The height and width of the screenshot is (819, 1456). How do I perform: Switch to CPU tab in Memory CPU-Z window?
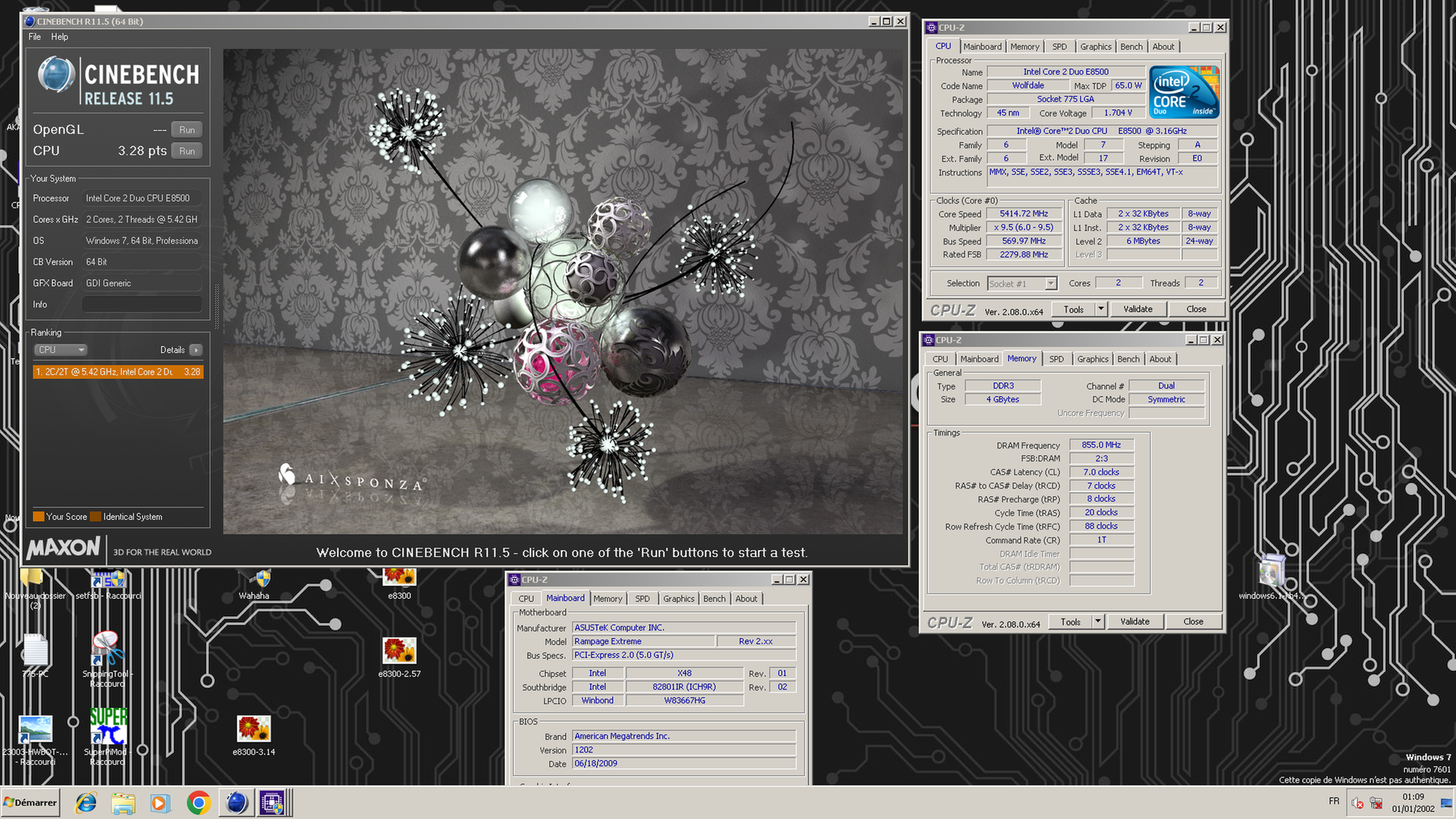point(940,359)
